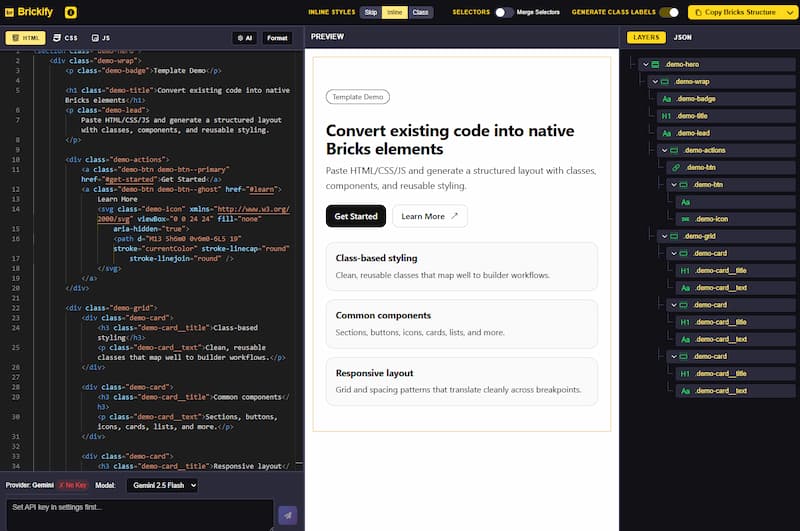Switch to the JS code tab
The width and height of the screenshot is (800, 531).
pyautogui.click(x=101, y=38)
